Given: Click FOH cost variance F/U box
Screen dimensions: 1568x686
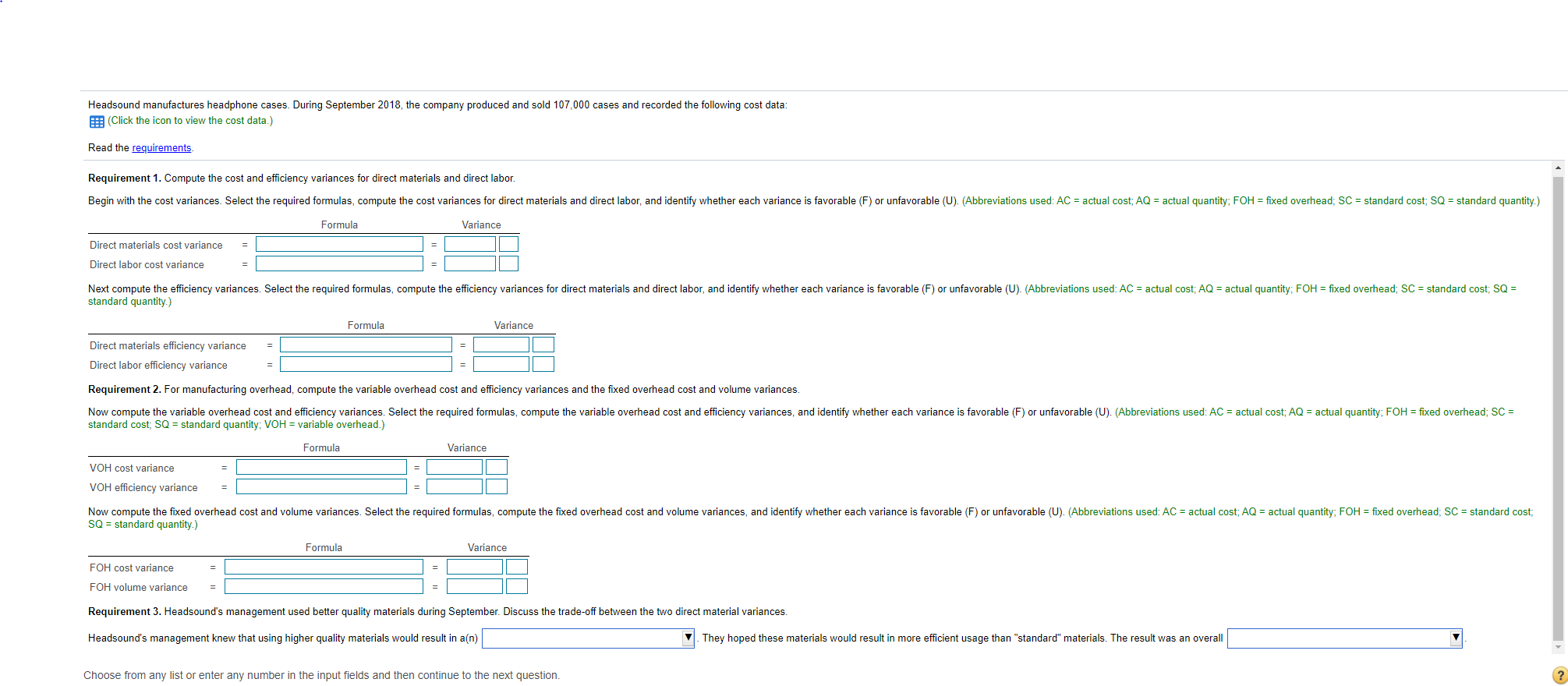Looking at the screenshot, I should [517, 568].
